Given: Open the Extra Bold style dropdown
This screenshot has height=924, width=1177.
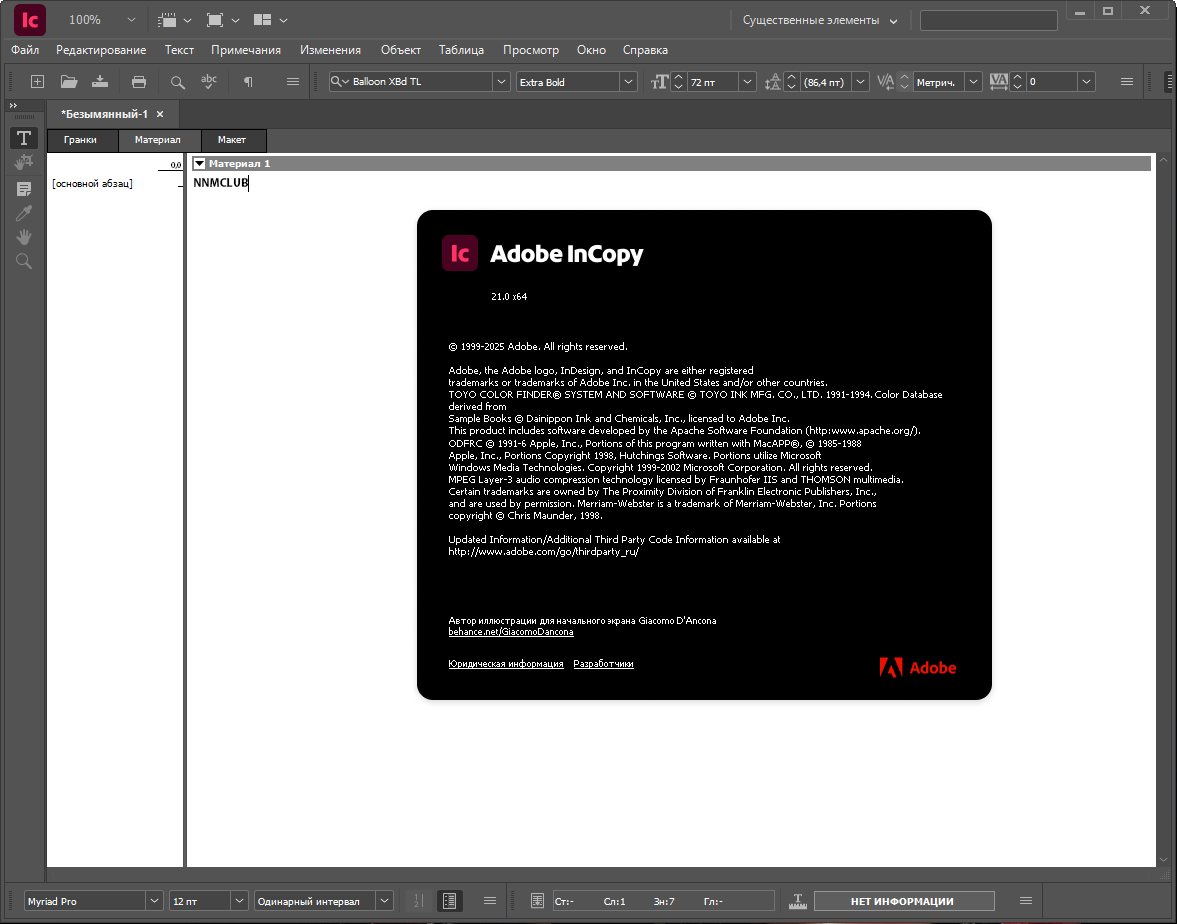Looking at the screenshot, I should (x=629, y=82).
